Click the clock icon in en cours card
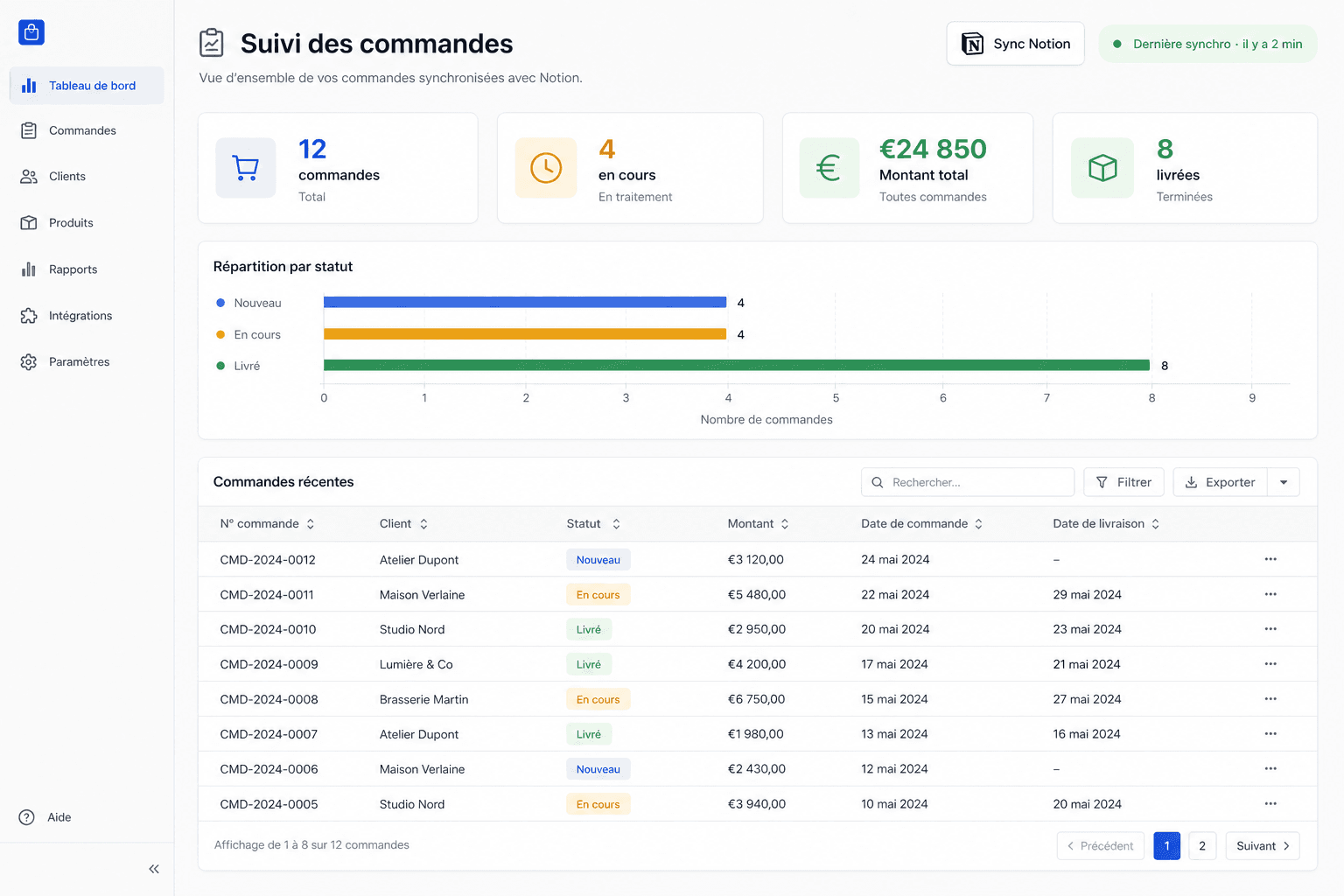 [546, 168]
